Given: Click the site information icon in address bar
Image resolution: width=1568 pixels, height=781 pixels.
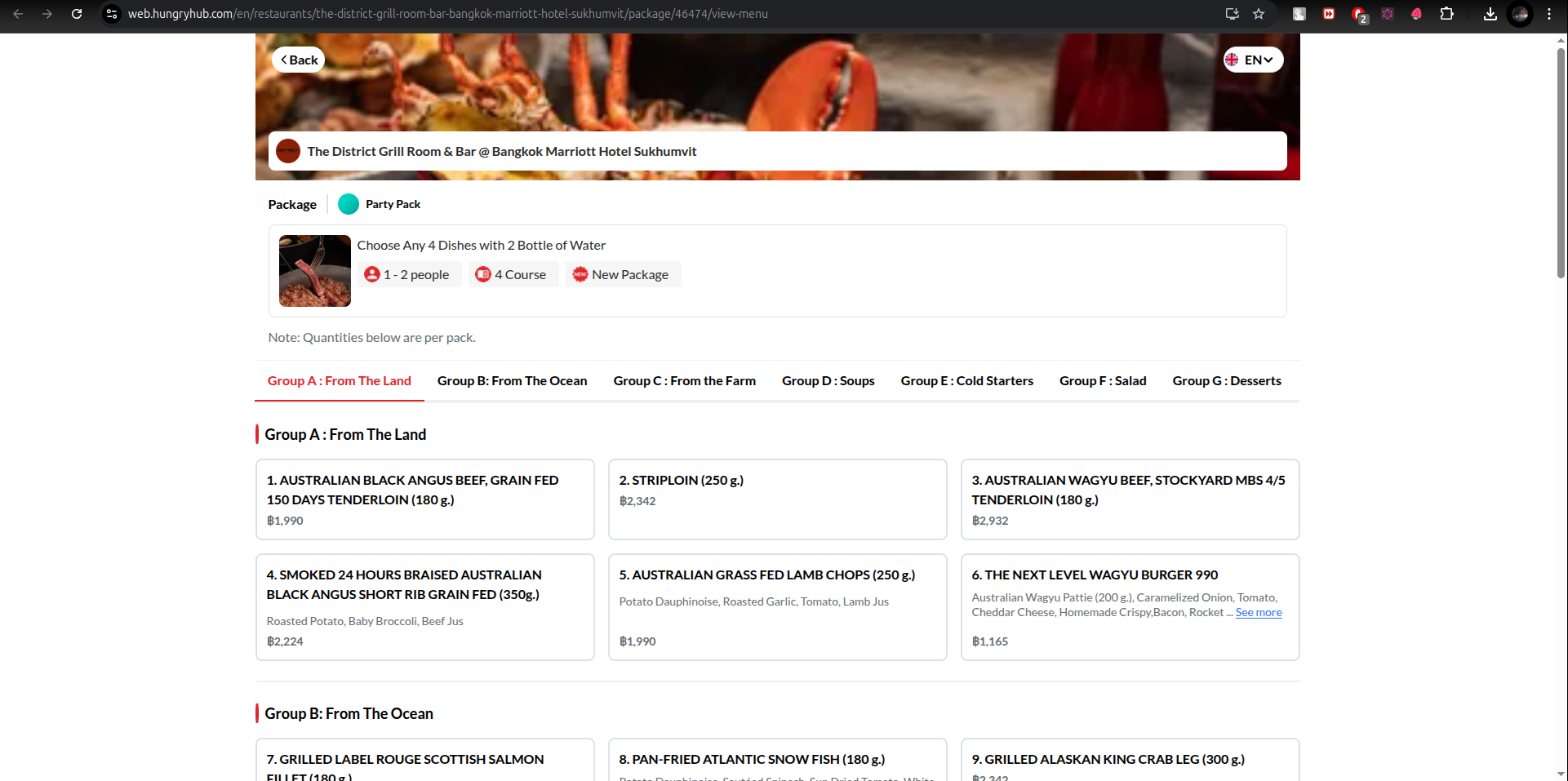Looking at the screenshot, I should pyautogui.click(x=112, y=14).
